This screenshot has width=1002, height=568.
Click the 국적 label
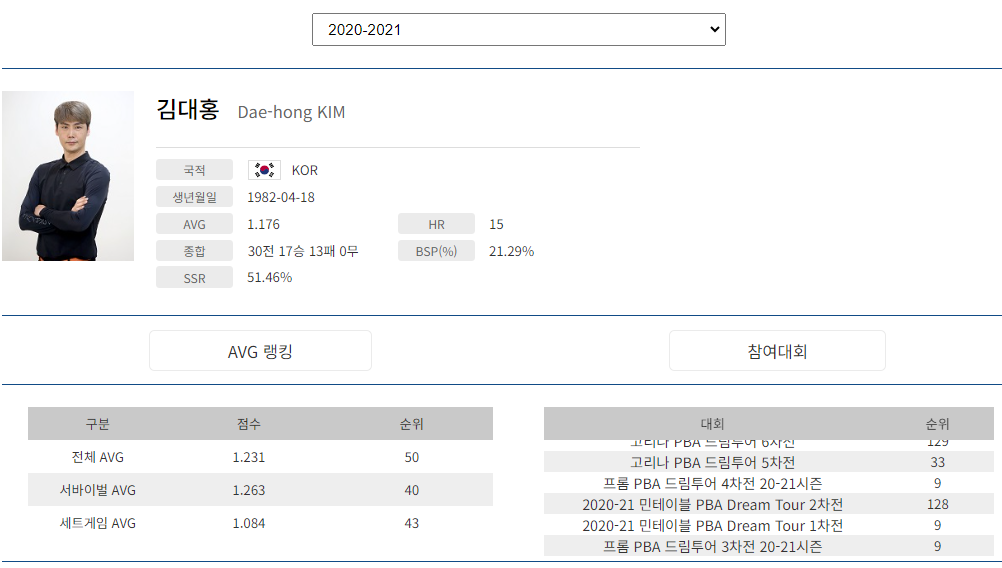pyautogui.click(x=194, y=170)
